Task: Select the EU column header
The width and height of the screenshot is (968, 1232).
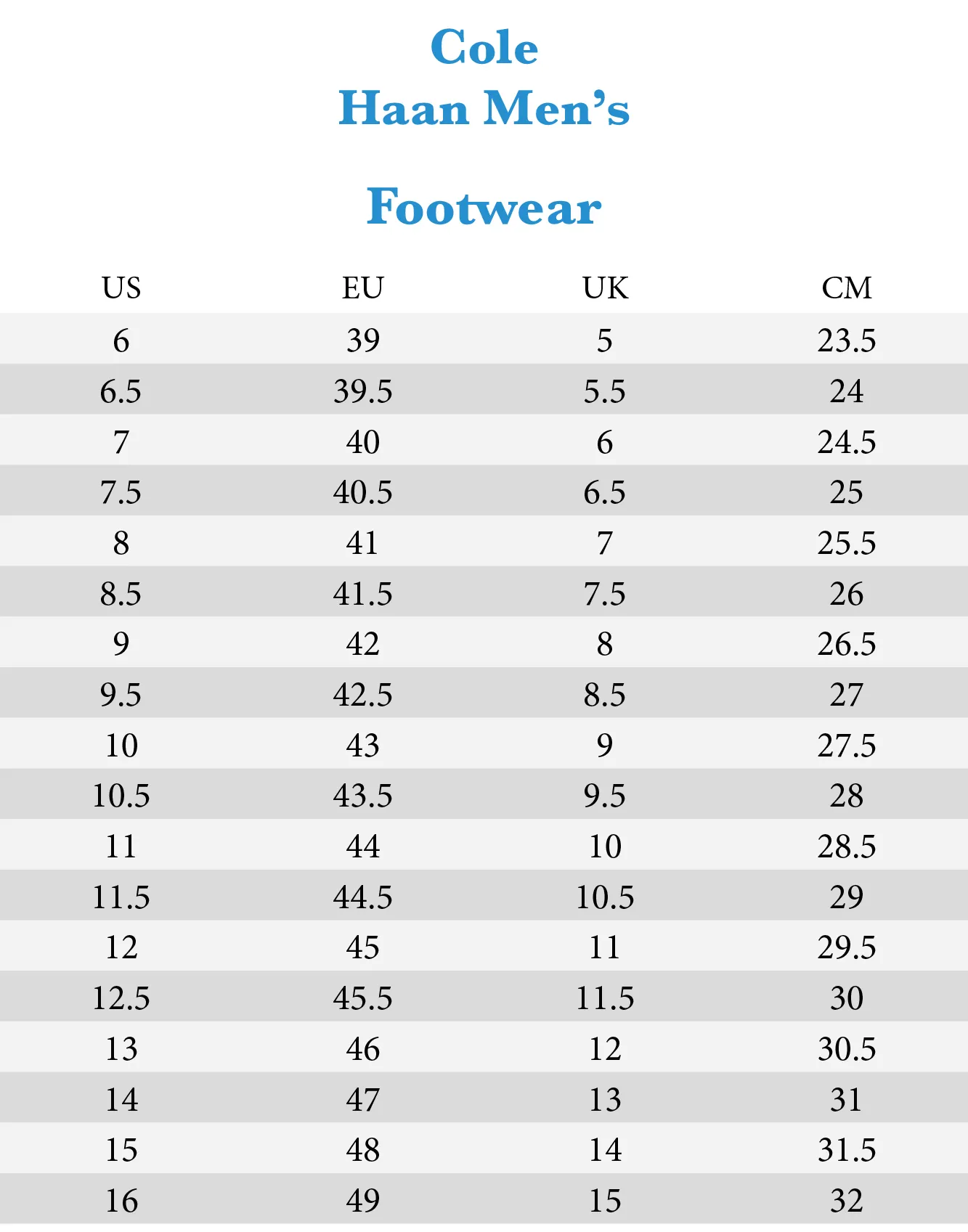Action: (x=363, y=288)
